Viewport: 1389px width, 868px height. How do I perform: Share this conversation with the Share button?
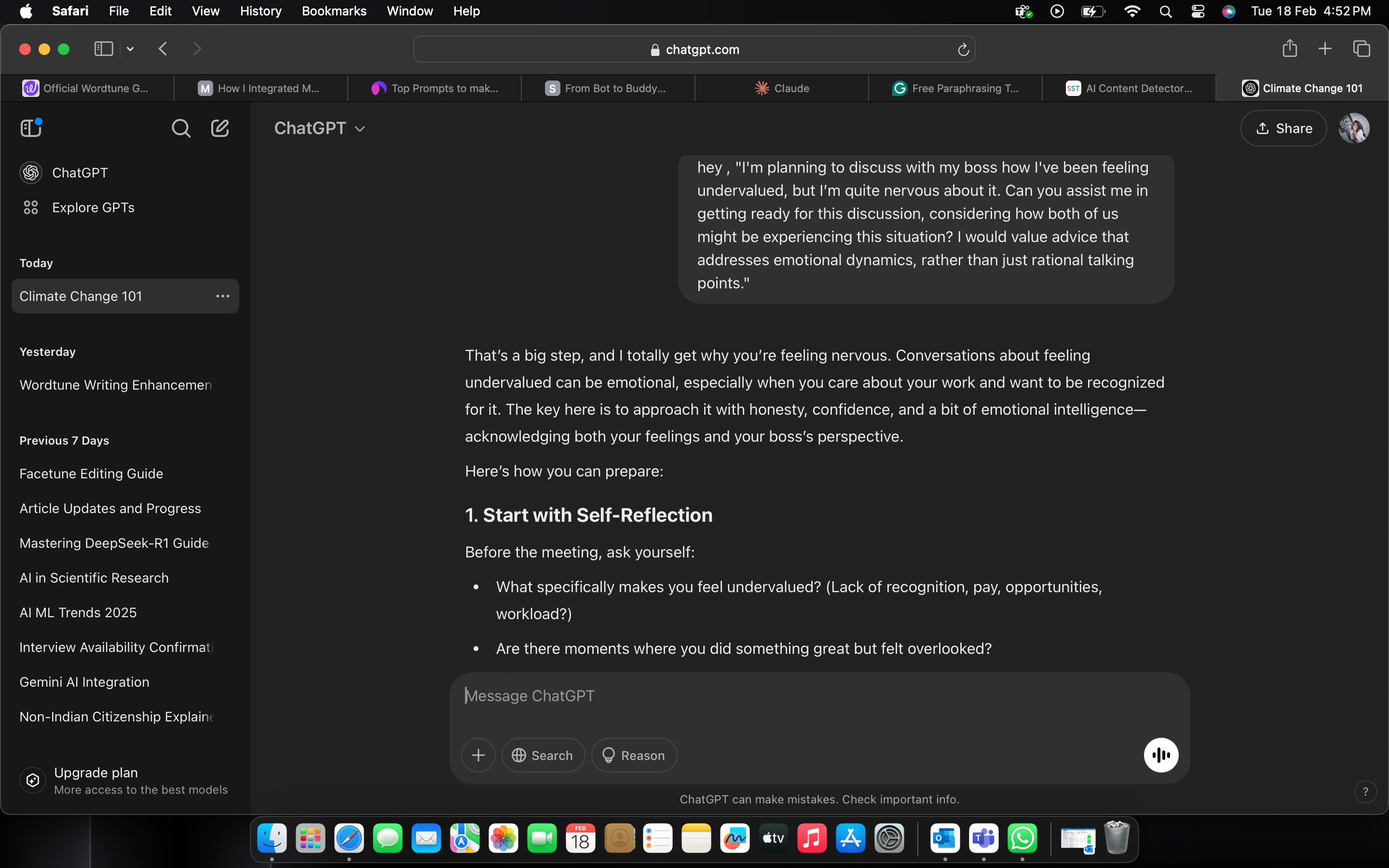tap(1283, 128)
